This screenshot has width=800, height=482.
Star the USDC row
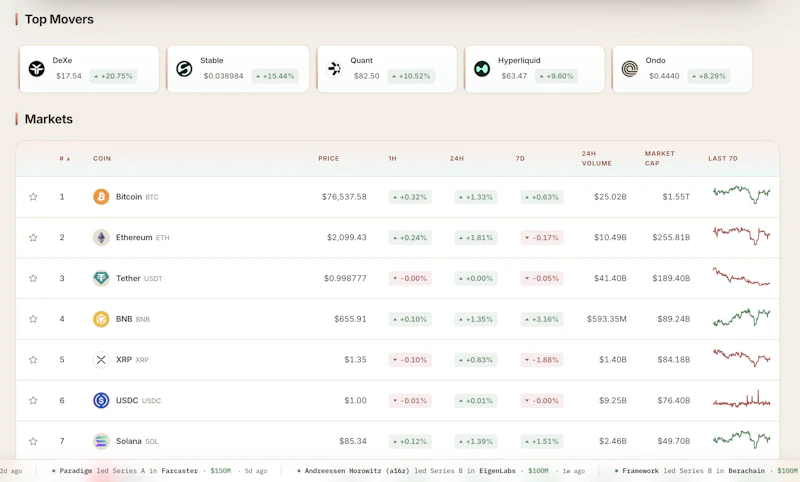click(33, 400)
